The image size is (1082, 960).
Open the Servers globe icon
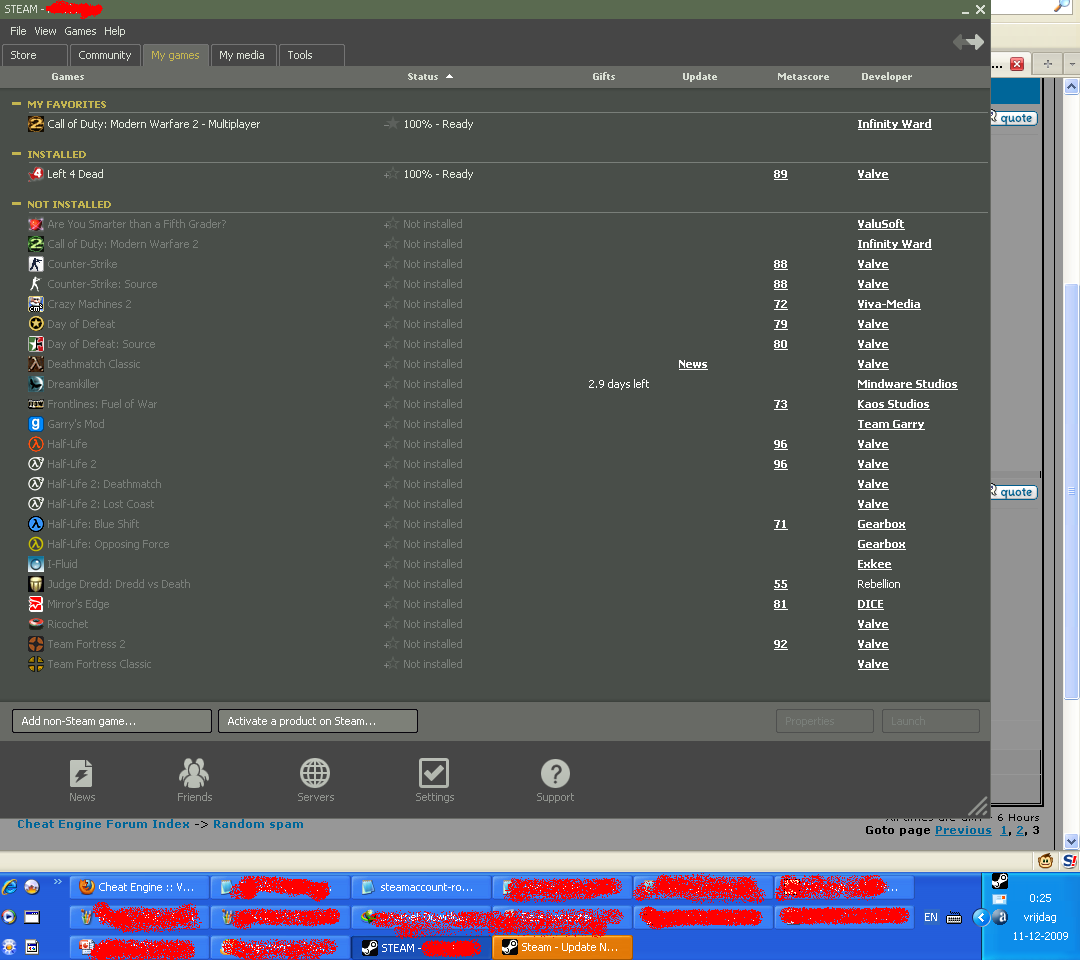[x=315, y=773]
